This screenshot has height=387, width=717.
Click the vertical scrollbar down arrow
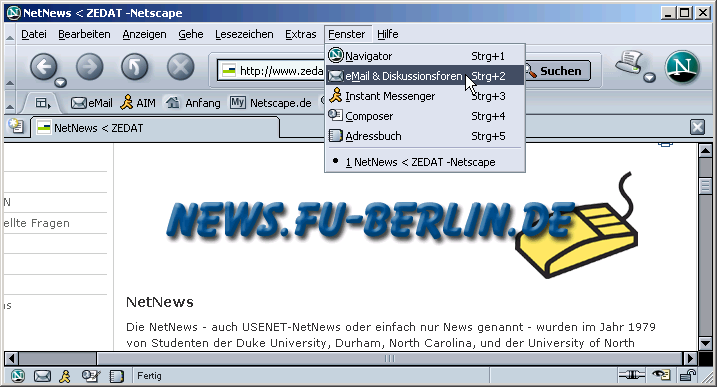[705, 343]
